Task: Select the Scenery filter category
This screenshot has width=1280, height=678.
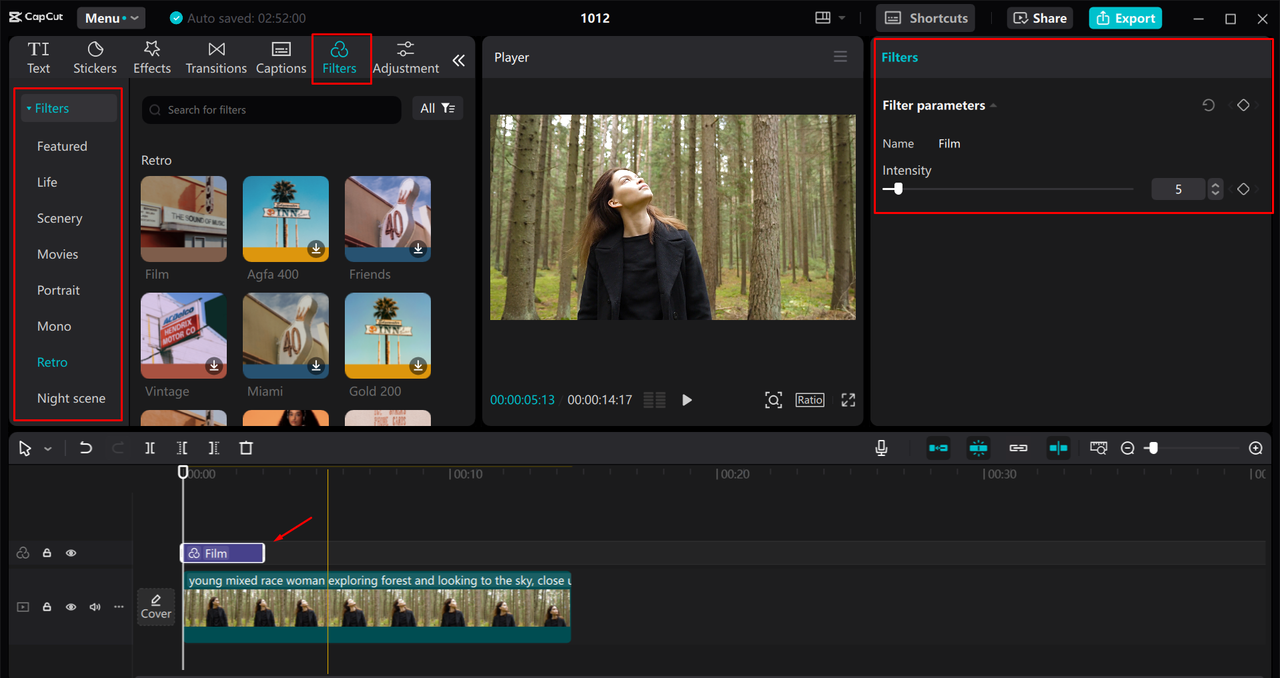Action: point(60,218)
